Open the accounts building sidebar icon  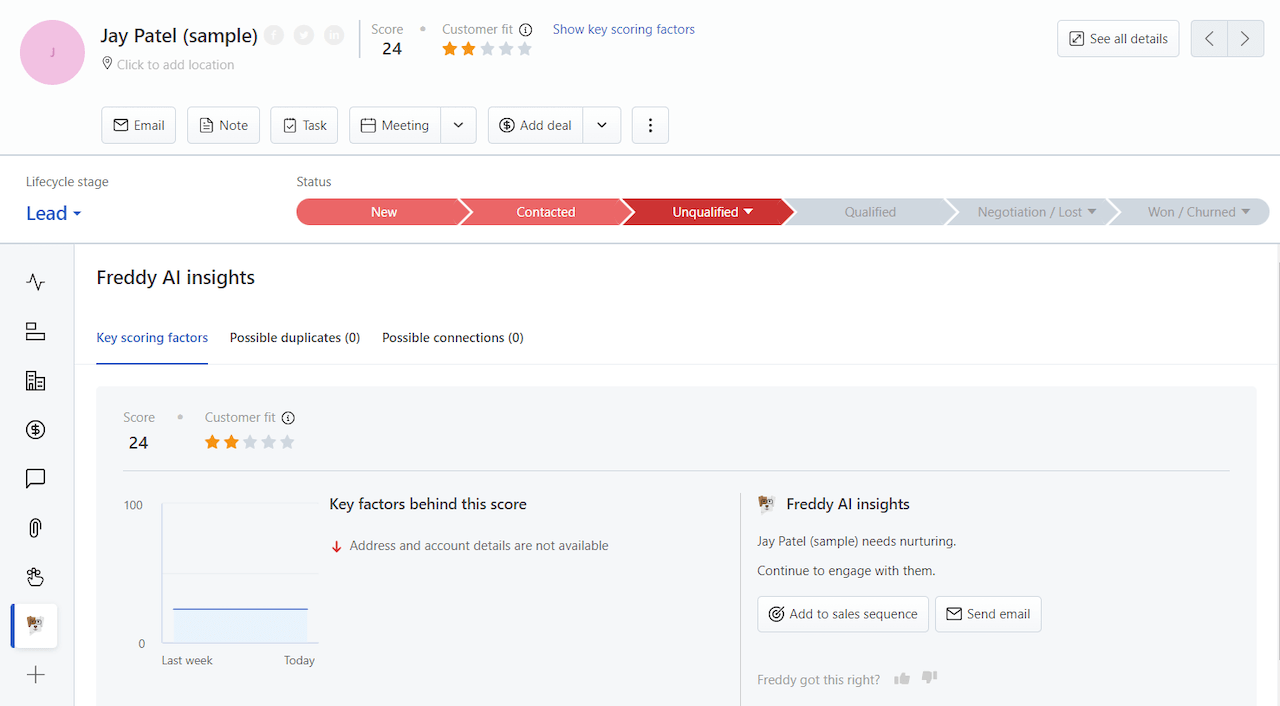36,381
